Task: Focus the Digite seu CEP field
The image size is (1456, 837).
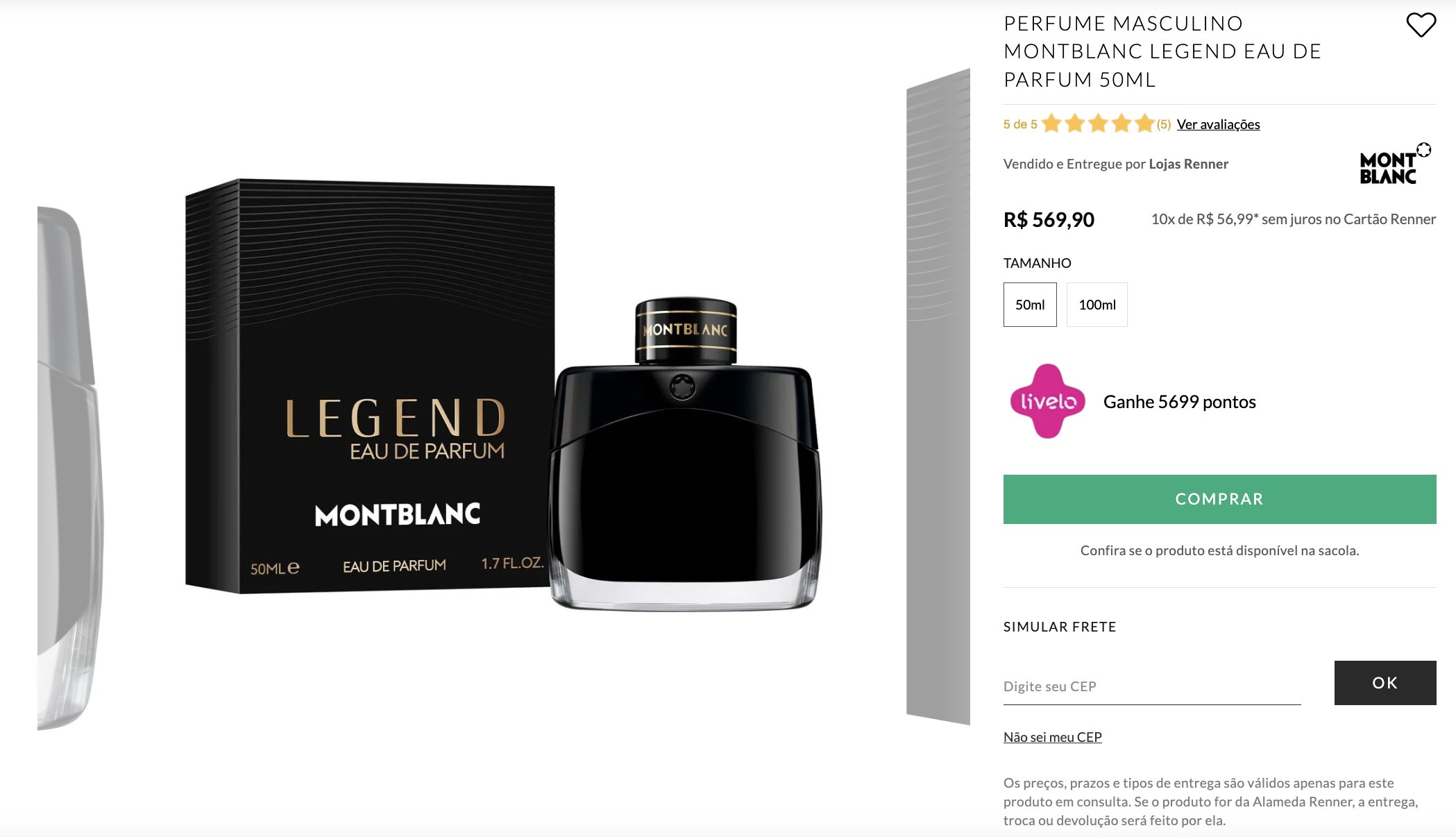Action: point(1152,686)
